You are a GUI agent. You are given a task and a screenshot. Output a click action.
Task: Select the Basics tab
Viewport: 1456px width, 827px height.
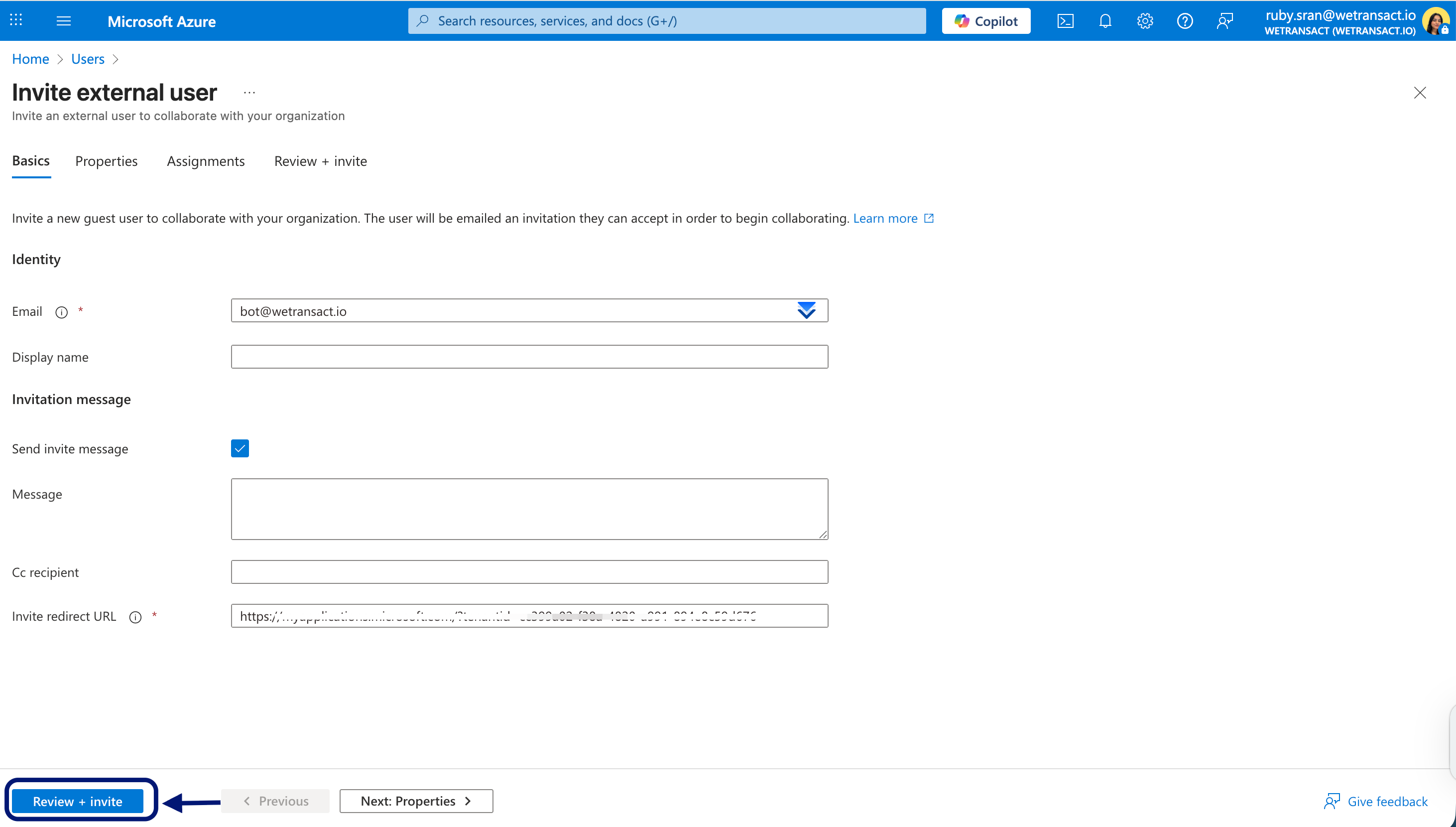(x=31, y=161)
